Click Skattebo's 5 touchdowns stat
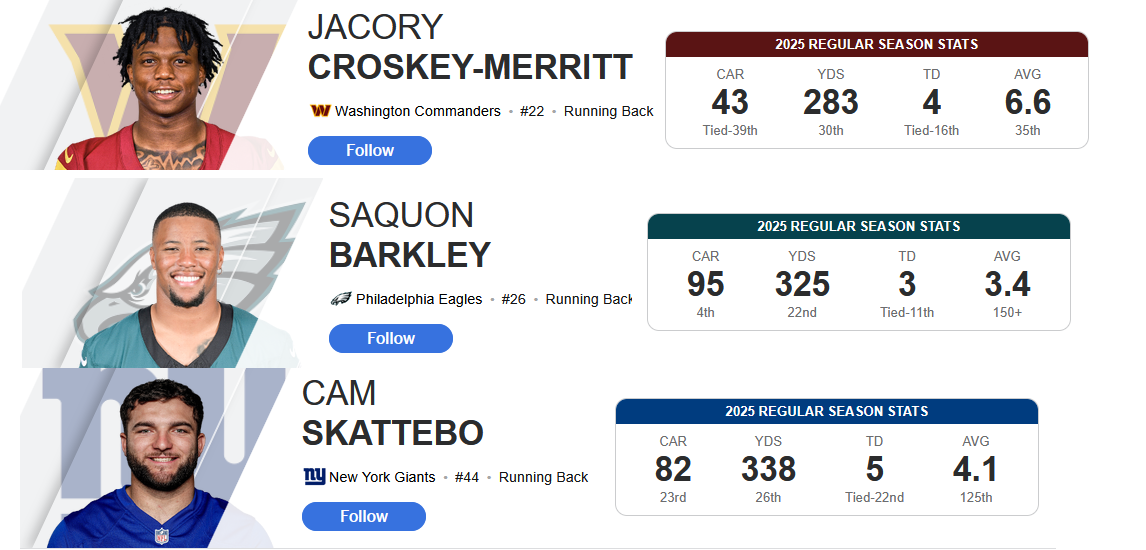 click(x=874, y=469)
